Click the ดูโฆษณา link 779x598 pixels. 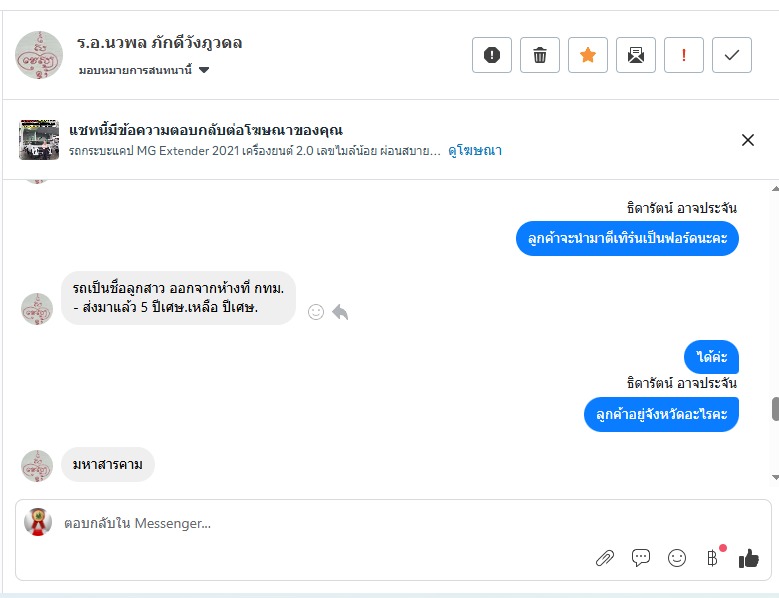point(475,151)
